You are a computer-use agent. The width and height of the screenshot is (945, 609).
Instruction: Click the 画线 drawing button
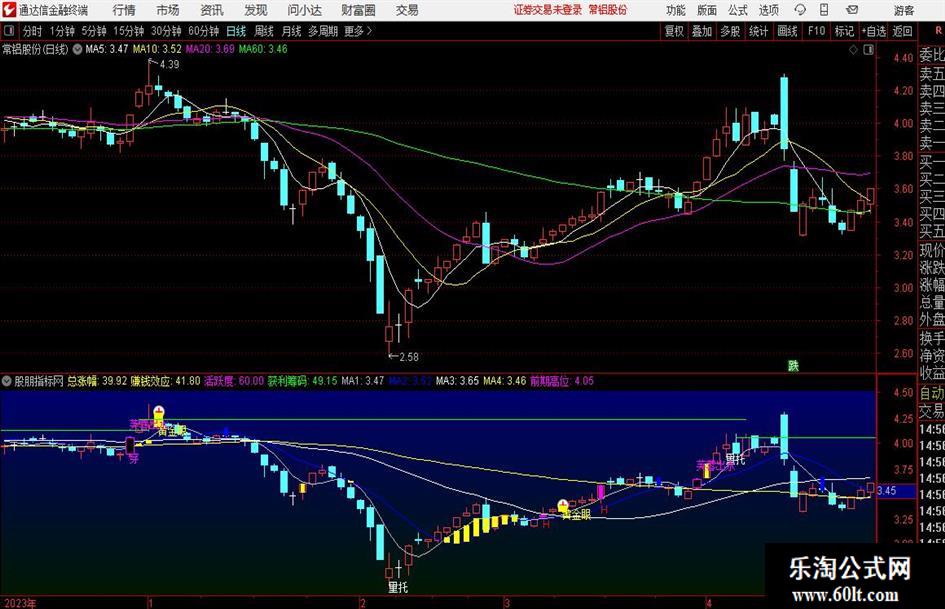(787, 31)
